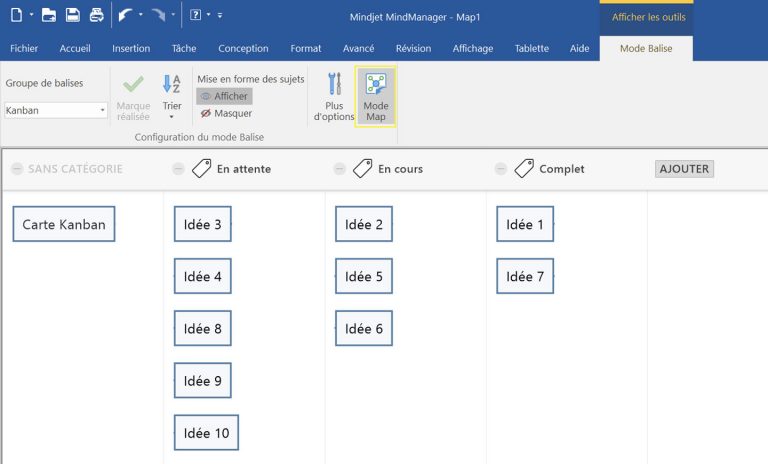Click the AJOUTER button to add column
The height and width of the screenshot is (464, 768).
point(684,169)
